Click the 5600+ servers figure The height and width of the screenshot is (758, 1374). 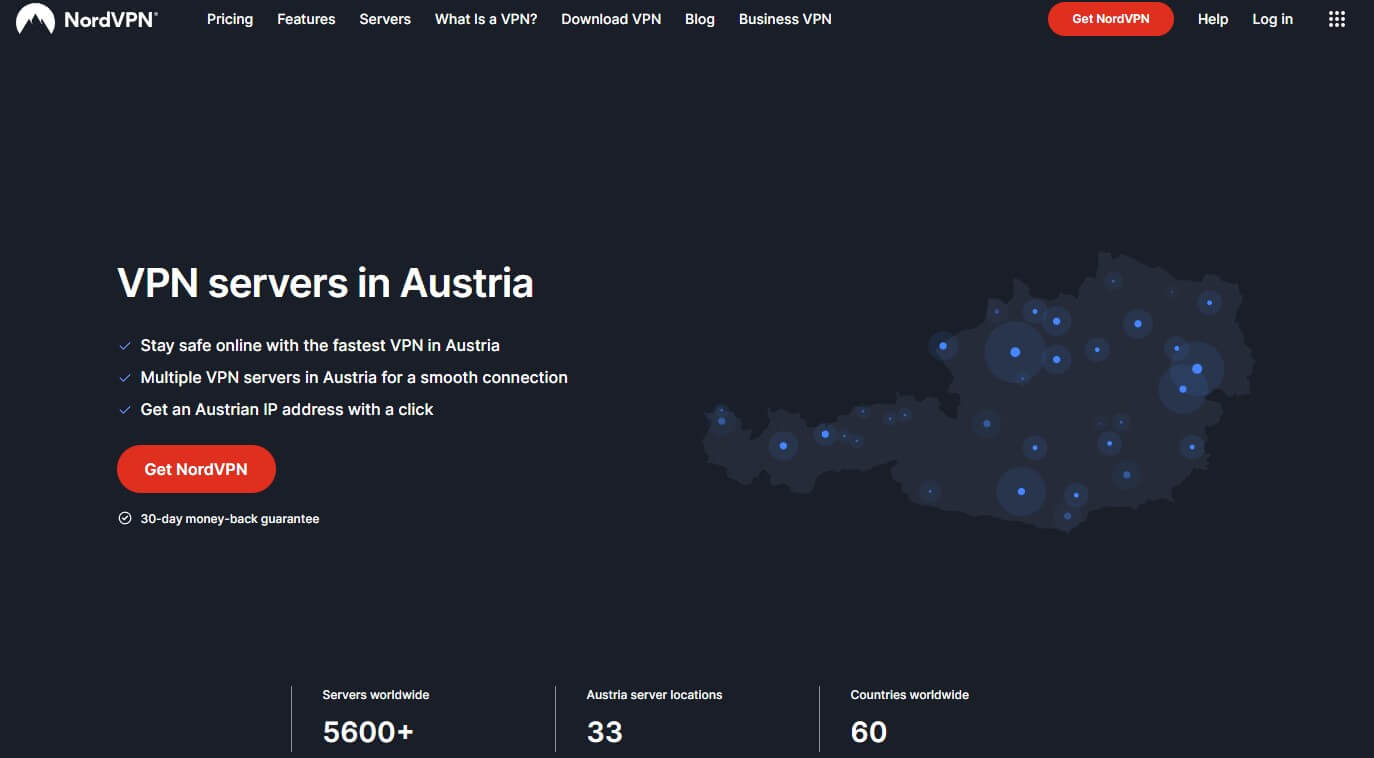click(368, 732)
